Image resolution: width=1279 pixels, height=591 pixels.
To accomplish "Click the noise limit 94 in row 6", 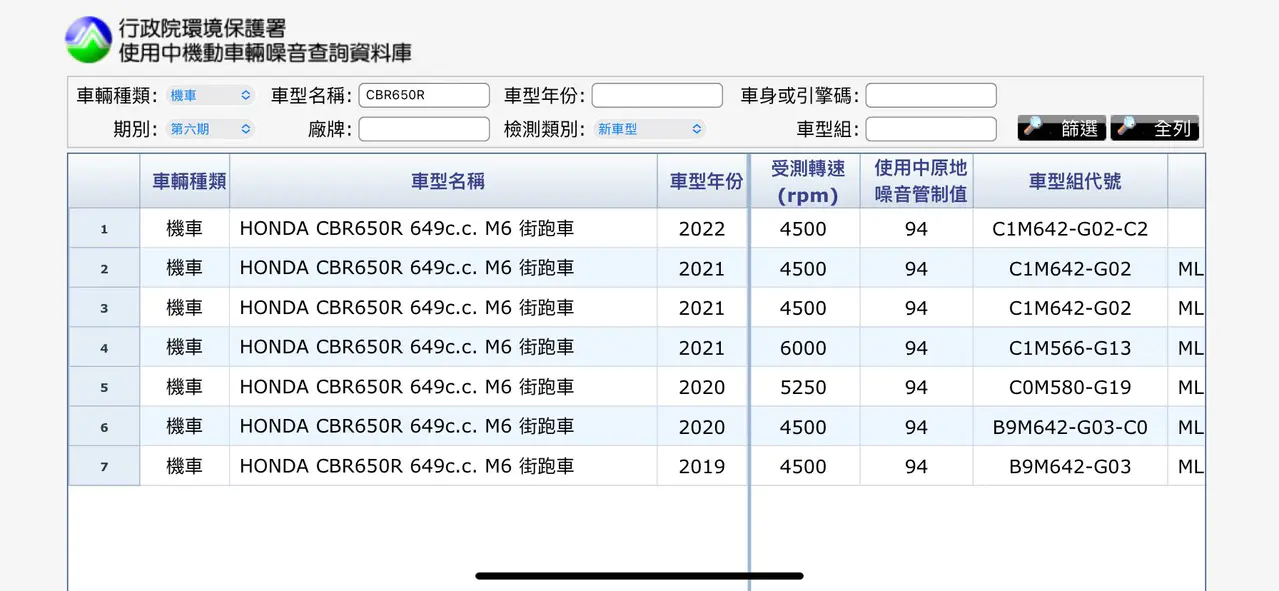I will click(916, 427).
